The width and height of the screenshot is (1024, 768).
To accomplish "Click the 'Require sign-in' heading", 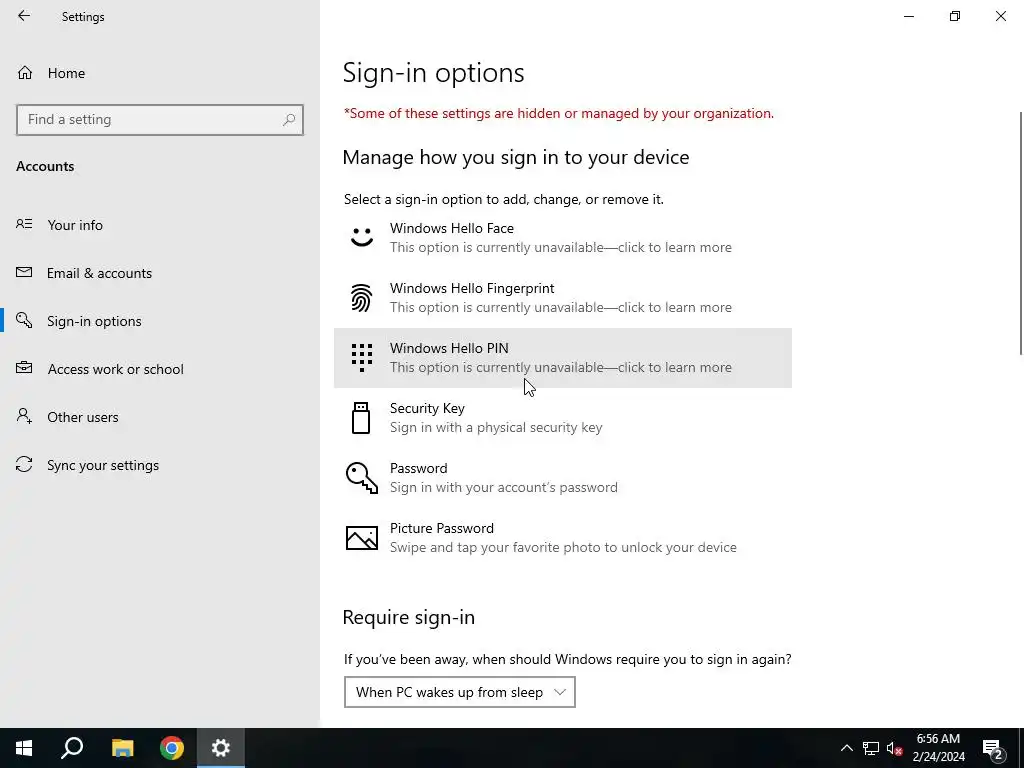I will click(409, 617).
